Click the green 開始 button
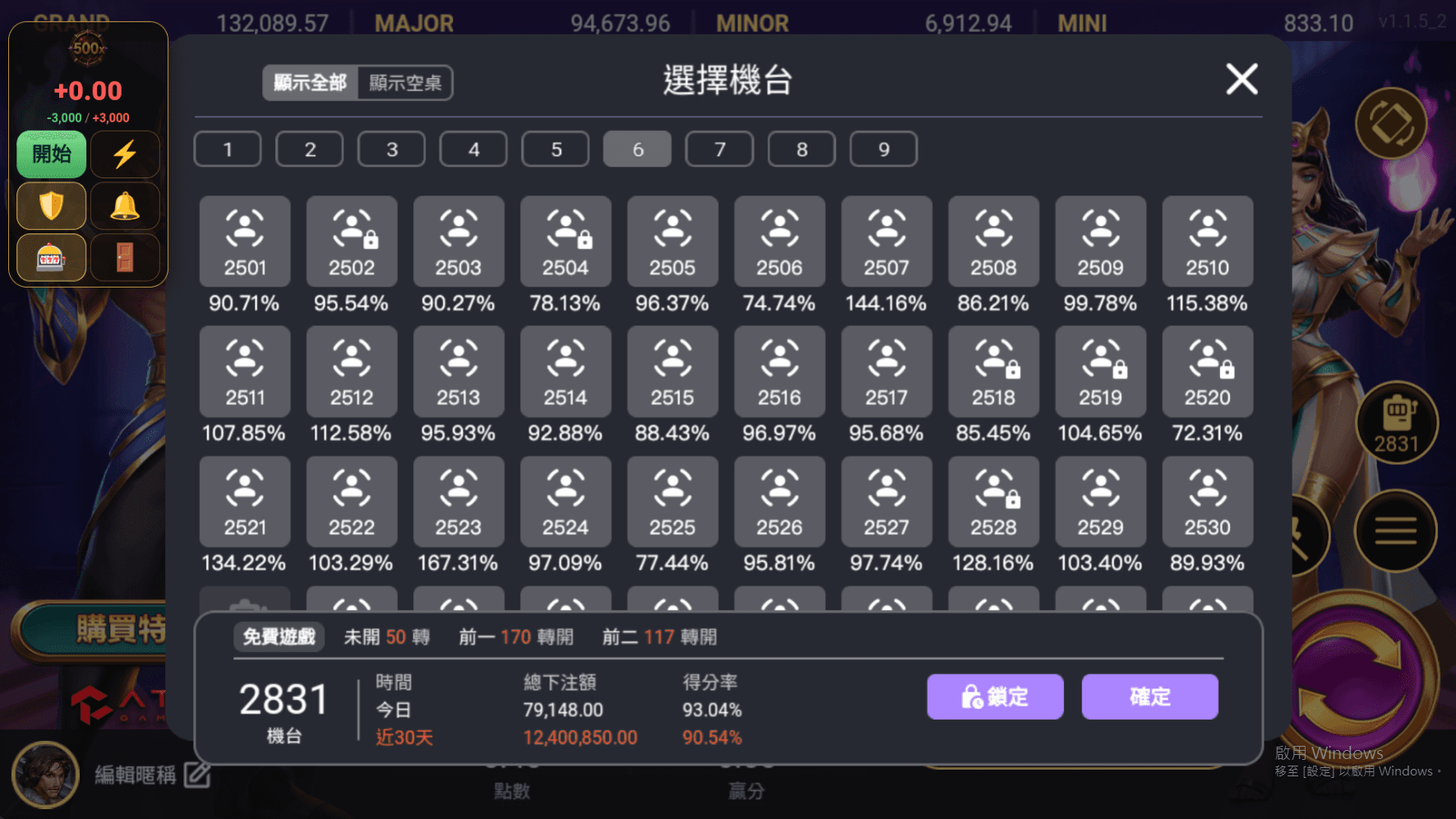 pyautogui.click(x=51, y=154)
